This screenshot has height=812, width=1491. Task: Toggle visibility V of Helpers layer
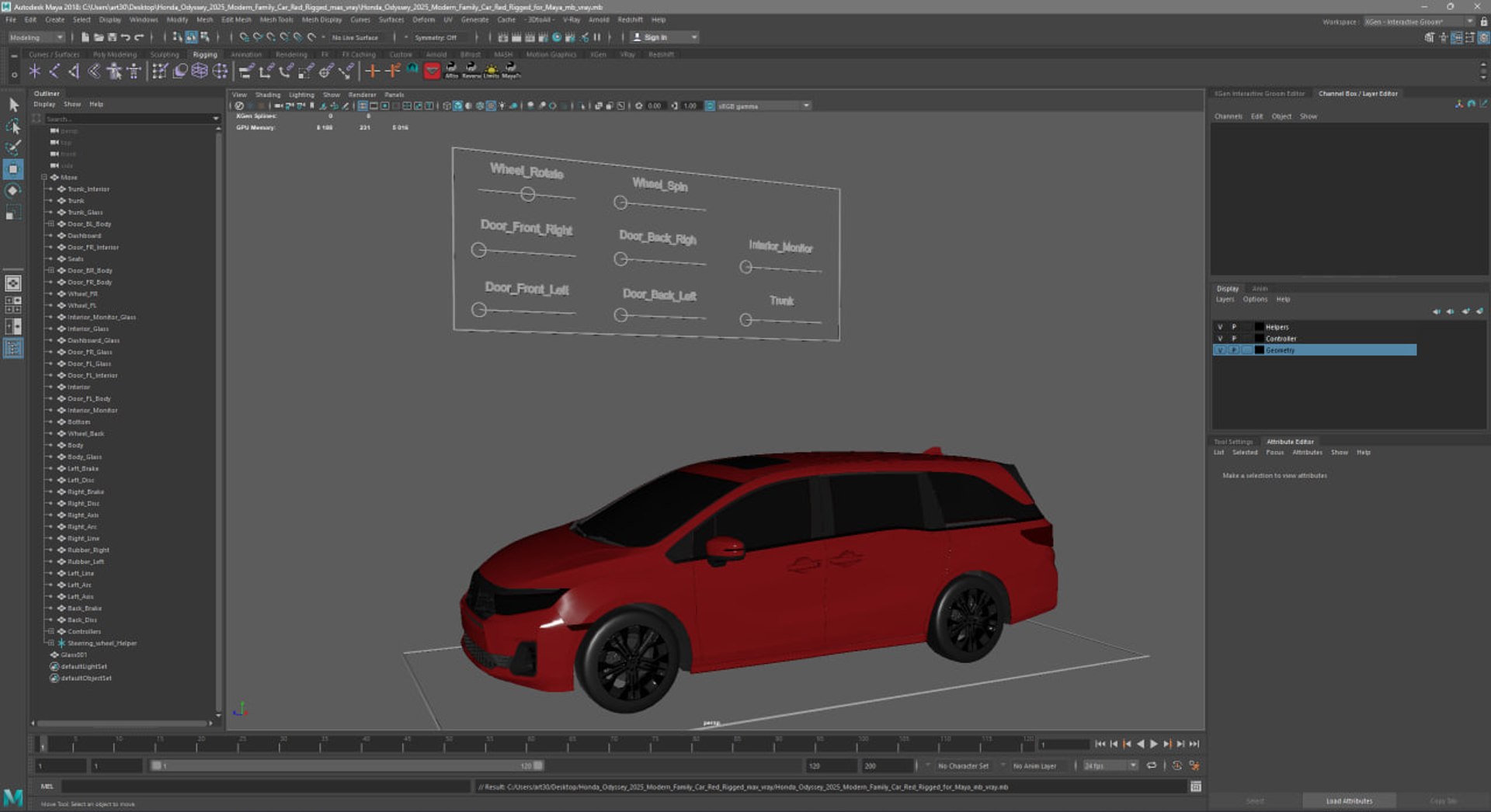tap(1220, 327)
